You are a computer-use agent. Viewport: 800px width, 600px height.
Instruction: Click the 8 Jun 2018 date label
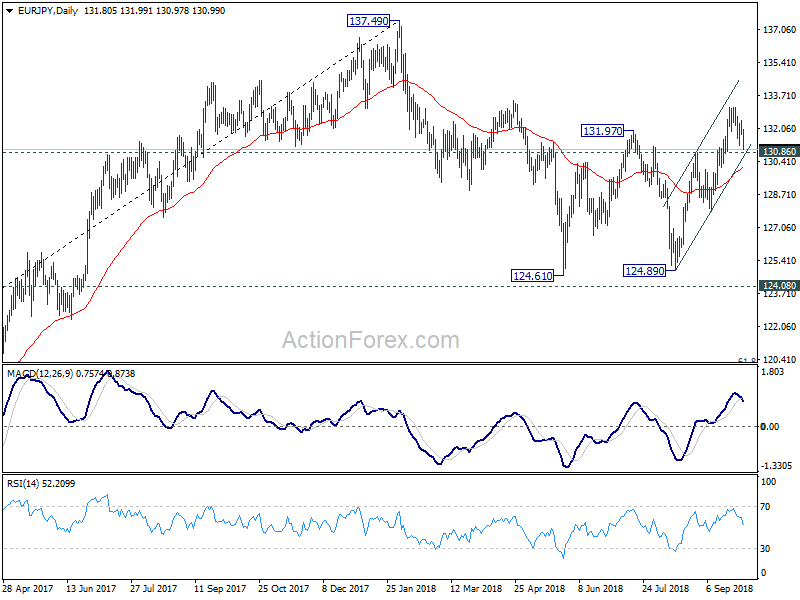[600, 588]
